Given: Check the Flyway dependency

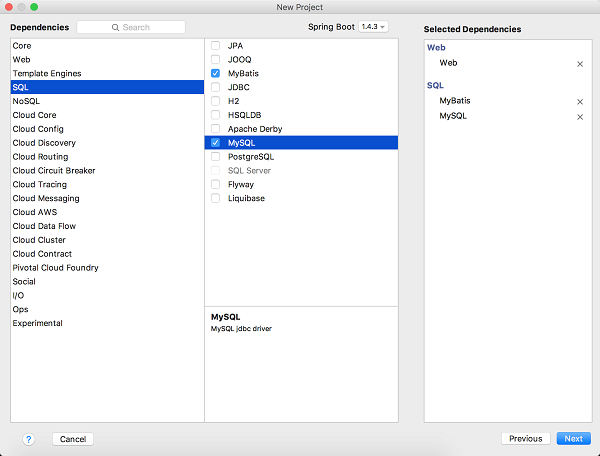Looking at the screenshot, I should (x=216, y=184).
